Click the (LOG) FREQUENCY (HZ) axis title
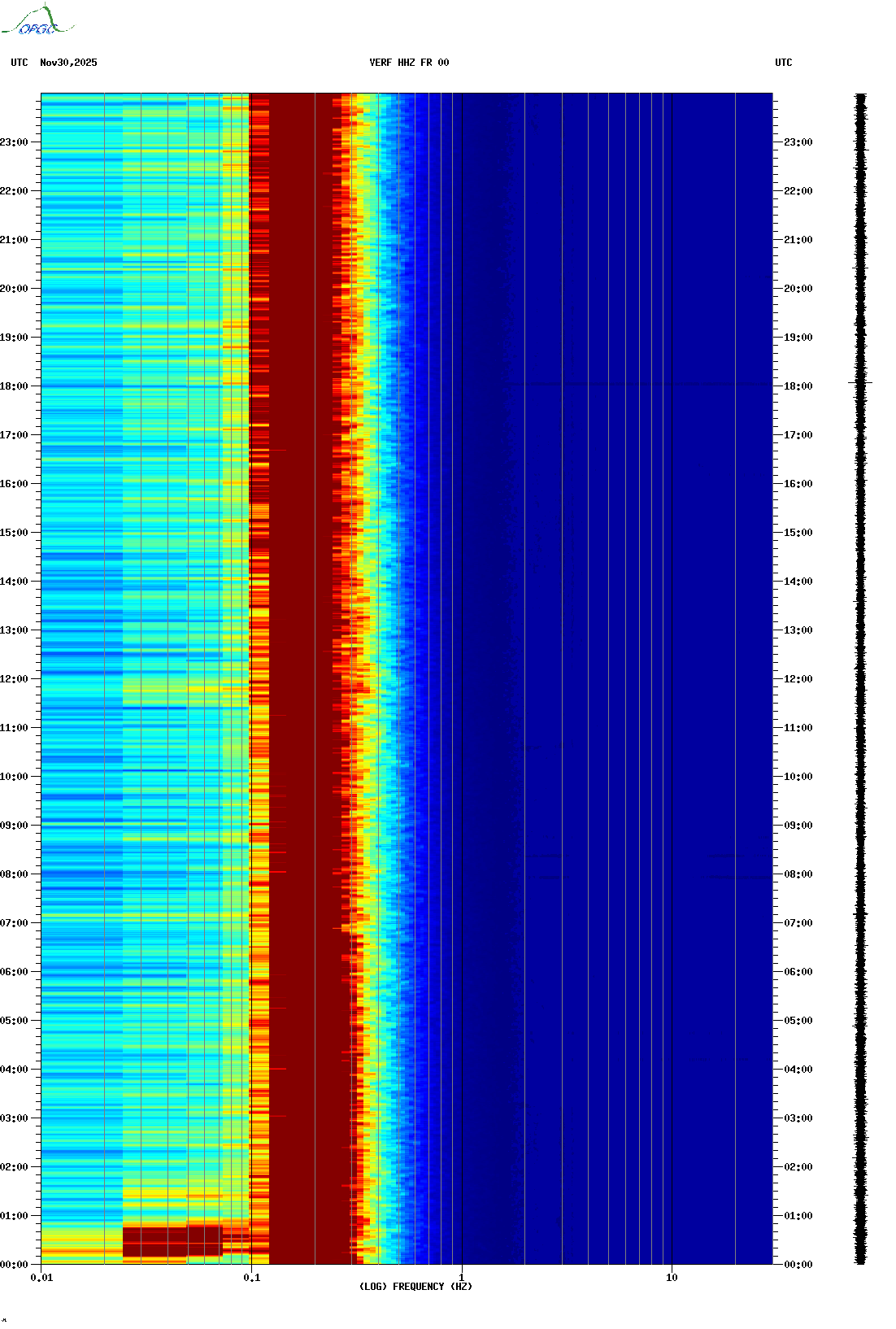Image resolution: width=896 pixels, height=1329 pixels. (415, 1287)
